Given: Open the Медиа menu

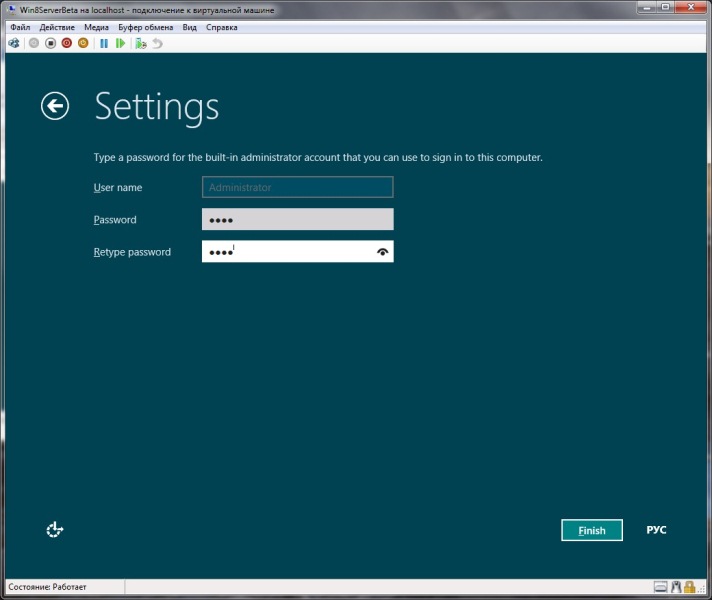Looking at the screenshot, I should [x=97, y=28].
